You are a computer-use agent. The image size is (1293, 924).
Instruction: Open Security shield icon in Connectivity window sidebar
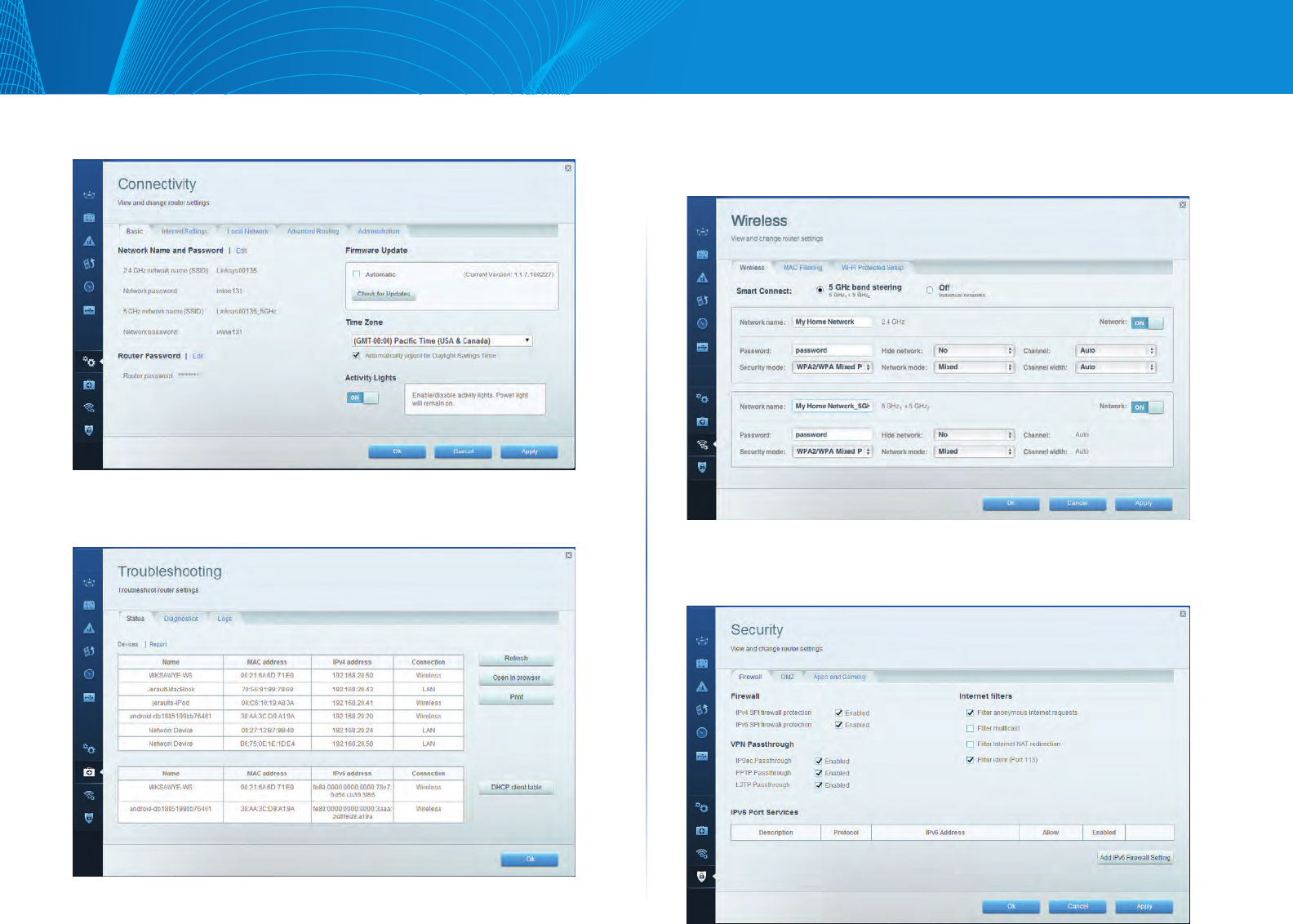89,430
